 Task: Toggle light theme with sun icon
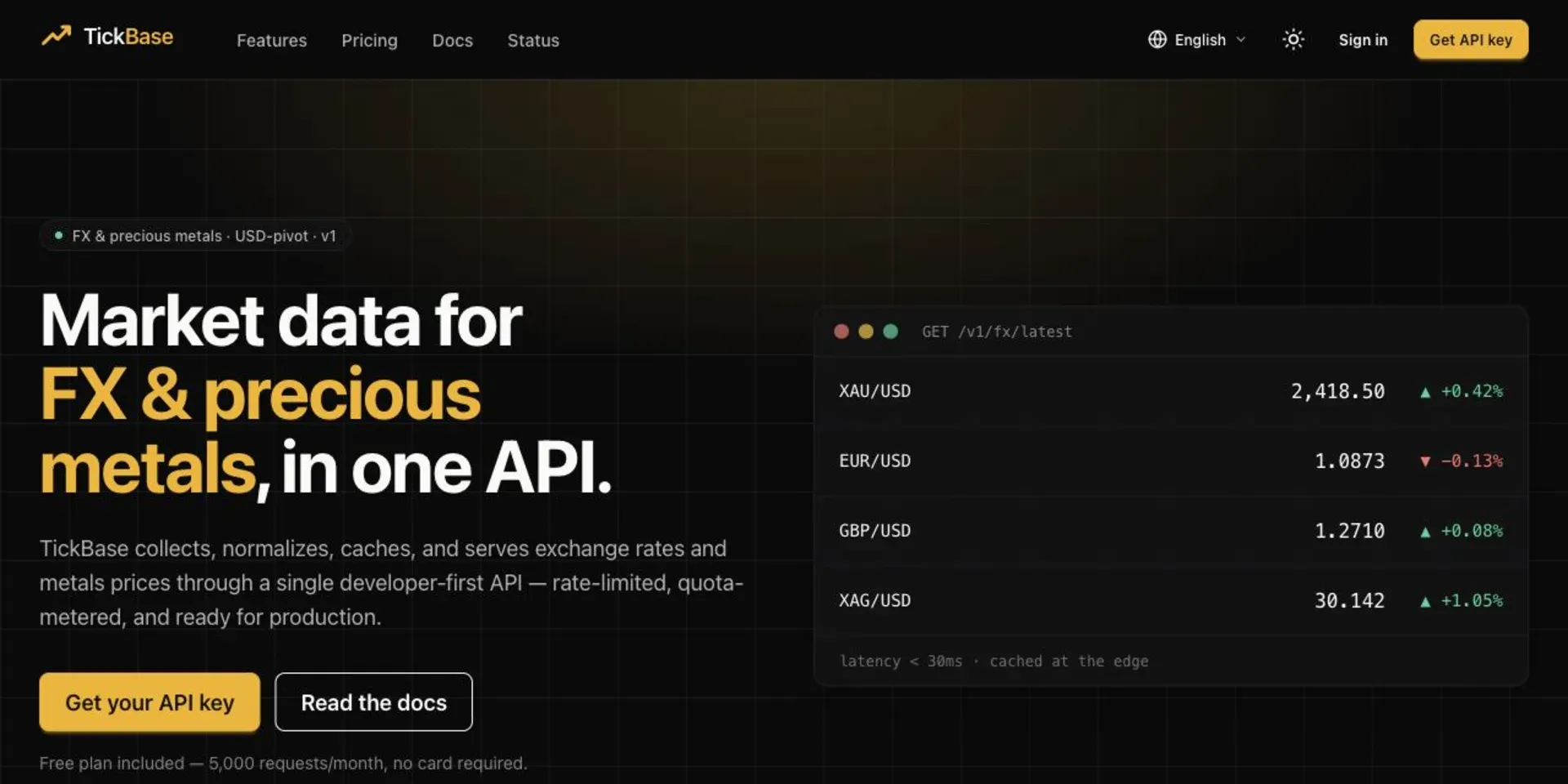point(1293,39)
